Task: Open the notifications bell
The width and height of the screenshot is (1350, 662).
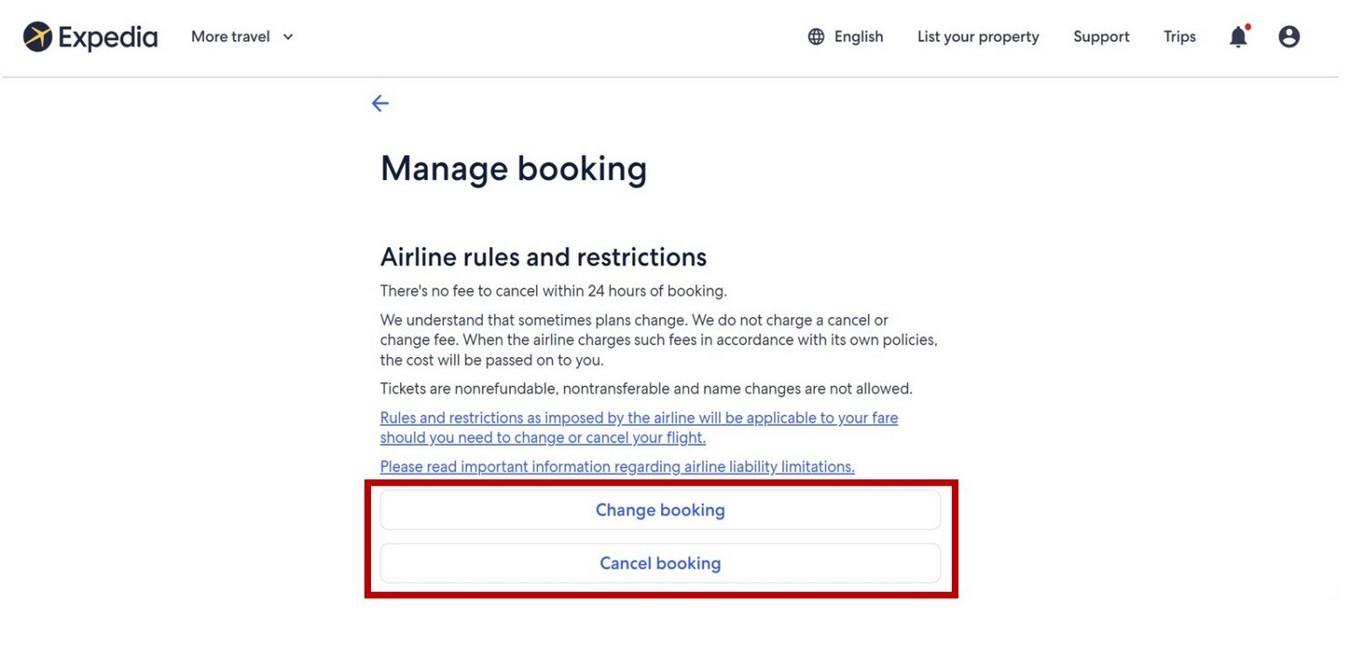Action: [1238, 37]
